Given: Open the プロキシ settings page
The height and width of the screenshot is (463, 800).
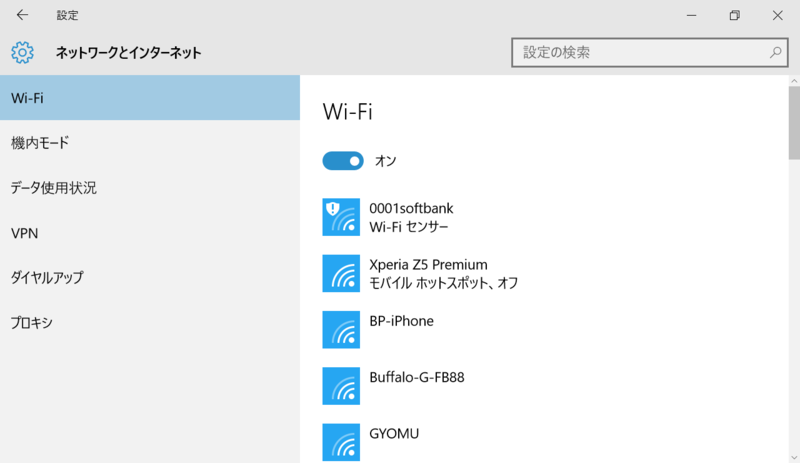Looking at the screenshot, I should tap(150, 323).
